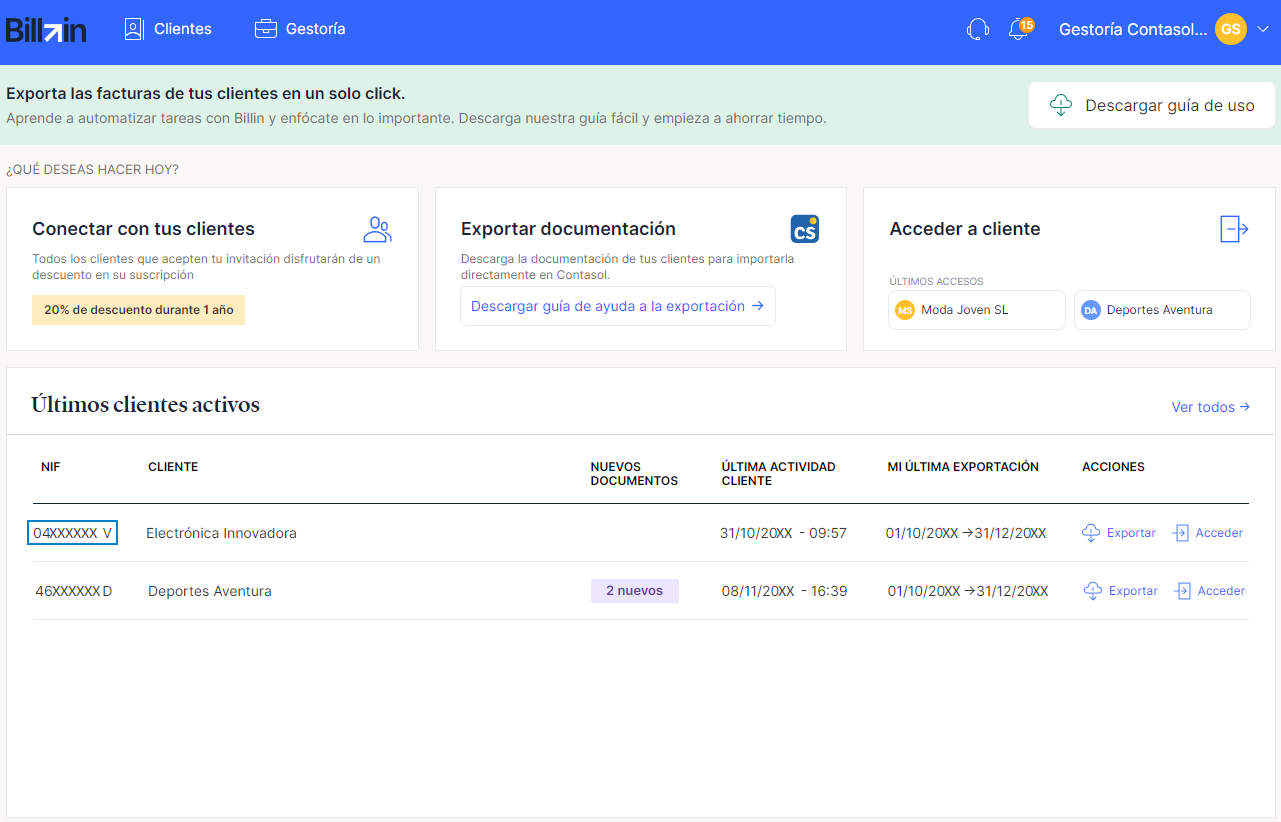Expand the account dropdown chevron

[x=1262, y=30]
